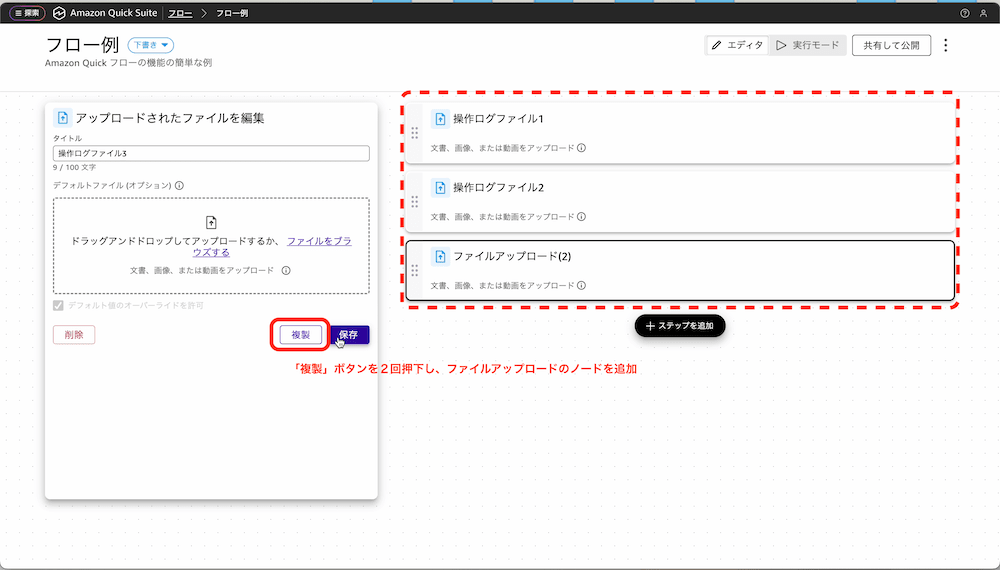Viewport: 1000px width, 570px height.
Task: Toggle デフォルト値のオーバーライドを許可 checkbox
Action: 58,305
